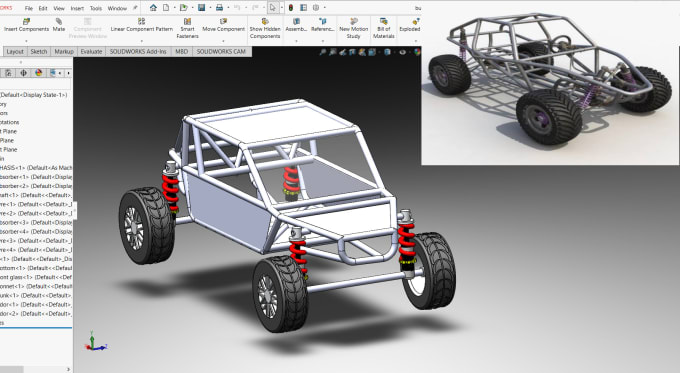Click Edit Appearance color ball icon

point(417,52)
